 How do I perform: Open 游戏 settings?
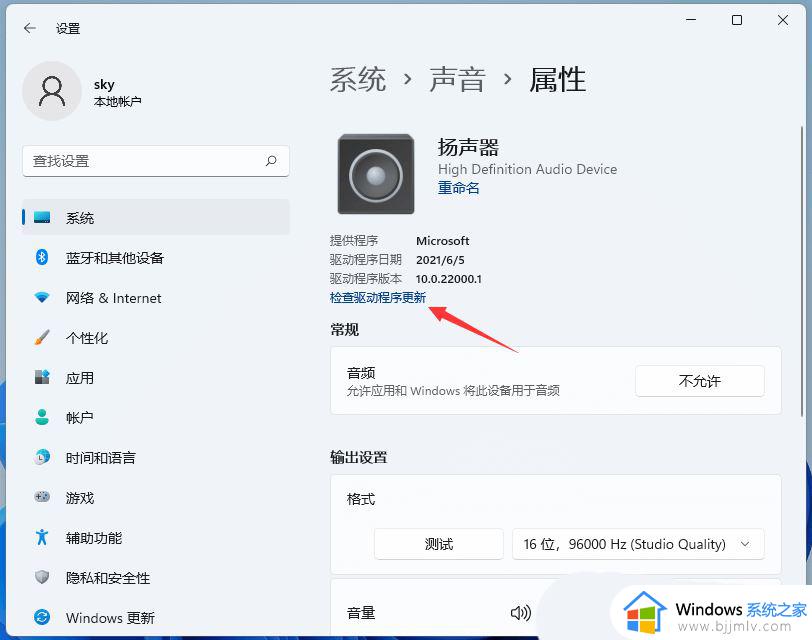click(156, 498)
